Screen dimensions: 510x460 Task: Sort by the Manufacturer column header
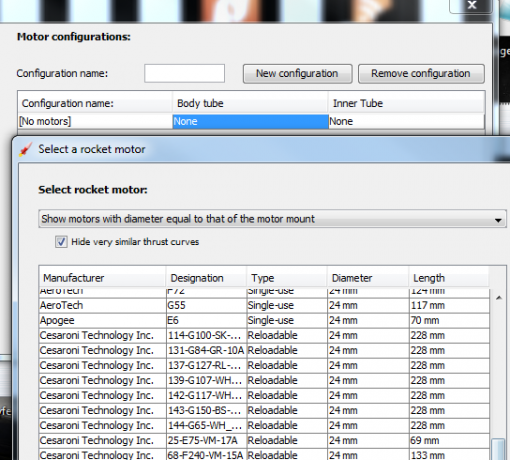coord(102,278)
